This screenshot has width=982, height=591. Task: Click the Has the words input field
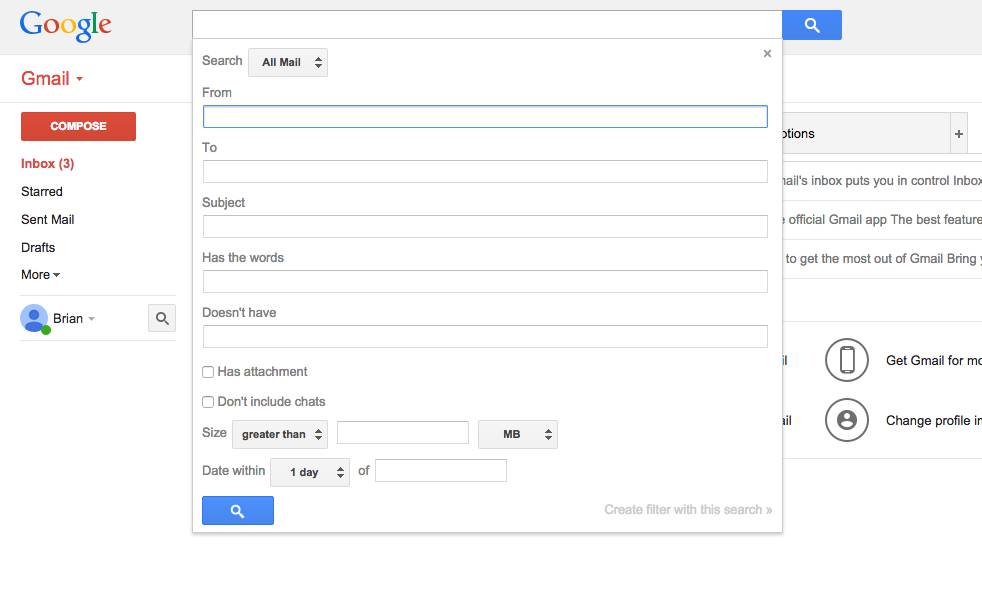[485, 282]
